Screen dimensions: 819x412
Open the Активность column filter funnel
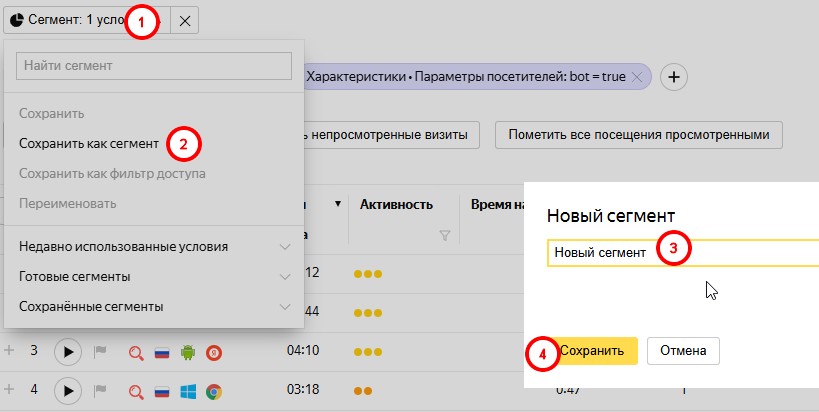click(x=444, y=236)
